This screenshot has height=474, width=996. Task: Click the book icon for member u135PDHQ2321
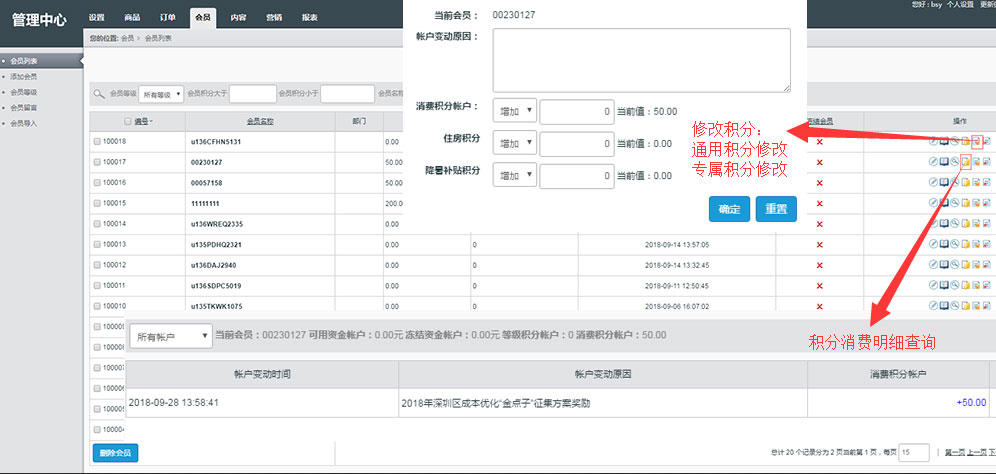pyautogui.click(x=944, y=244)
